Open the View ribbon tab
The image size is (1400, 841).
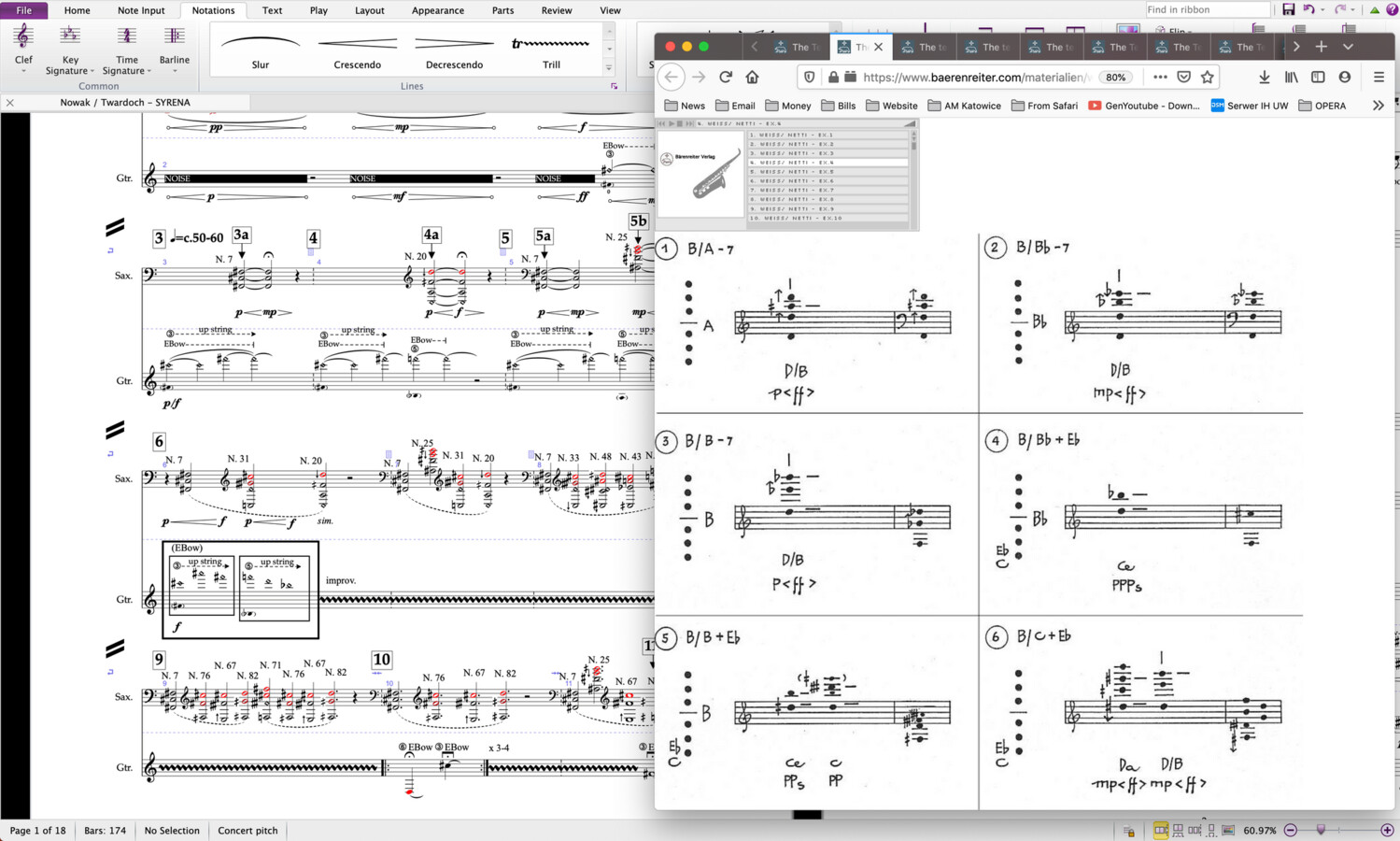tap(610, 10)
